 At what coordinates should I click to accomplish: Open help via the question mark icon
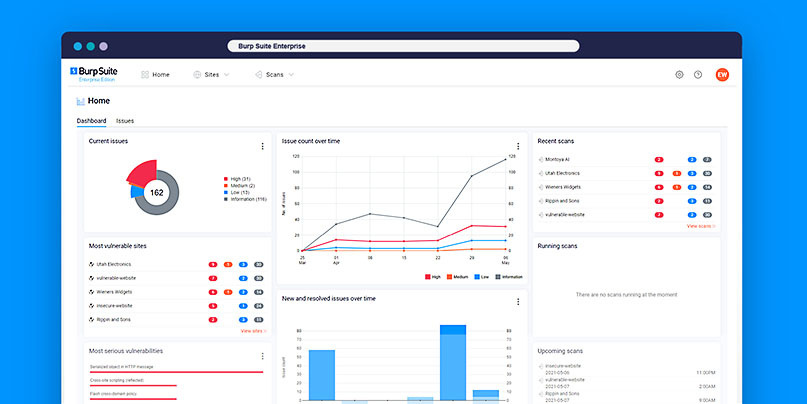[698, 75]
